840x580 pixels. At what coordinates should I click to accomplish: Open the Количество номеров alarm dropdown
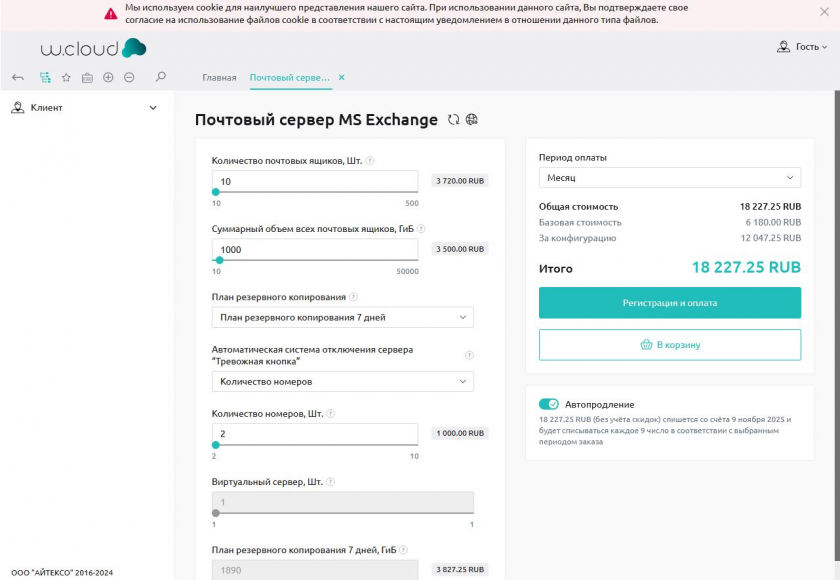(x=343, y=381)
